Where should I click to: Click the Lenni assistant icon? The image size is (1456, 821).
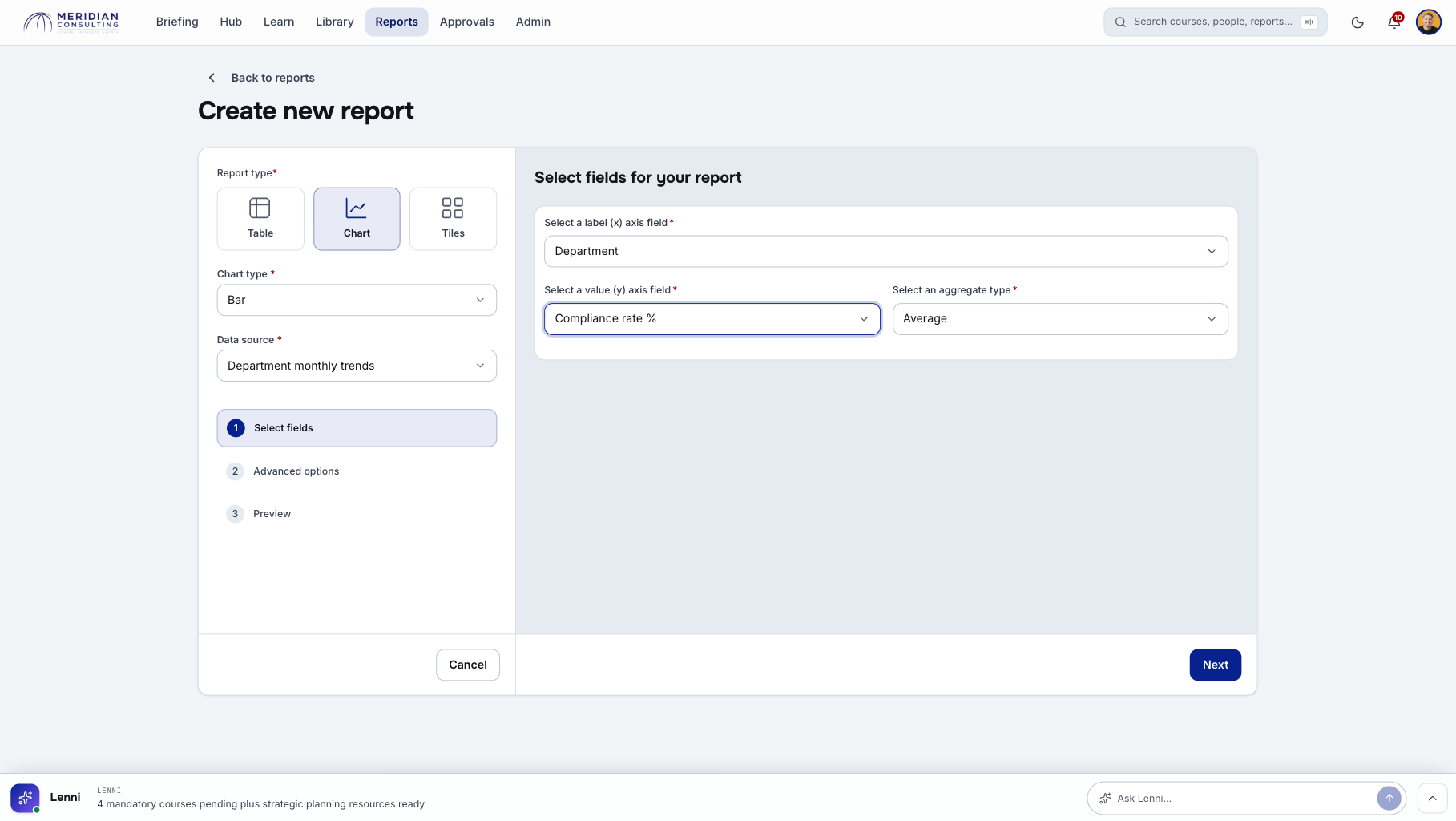coord(25,798)
